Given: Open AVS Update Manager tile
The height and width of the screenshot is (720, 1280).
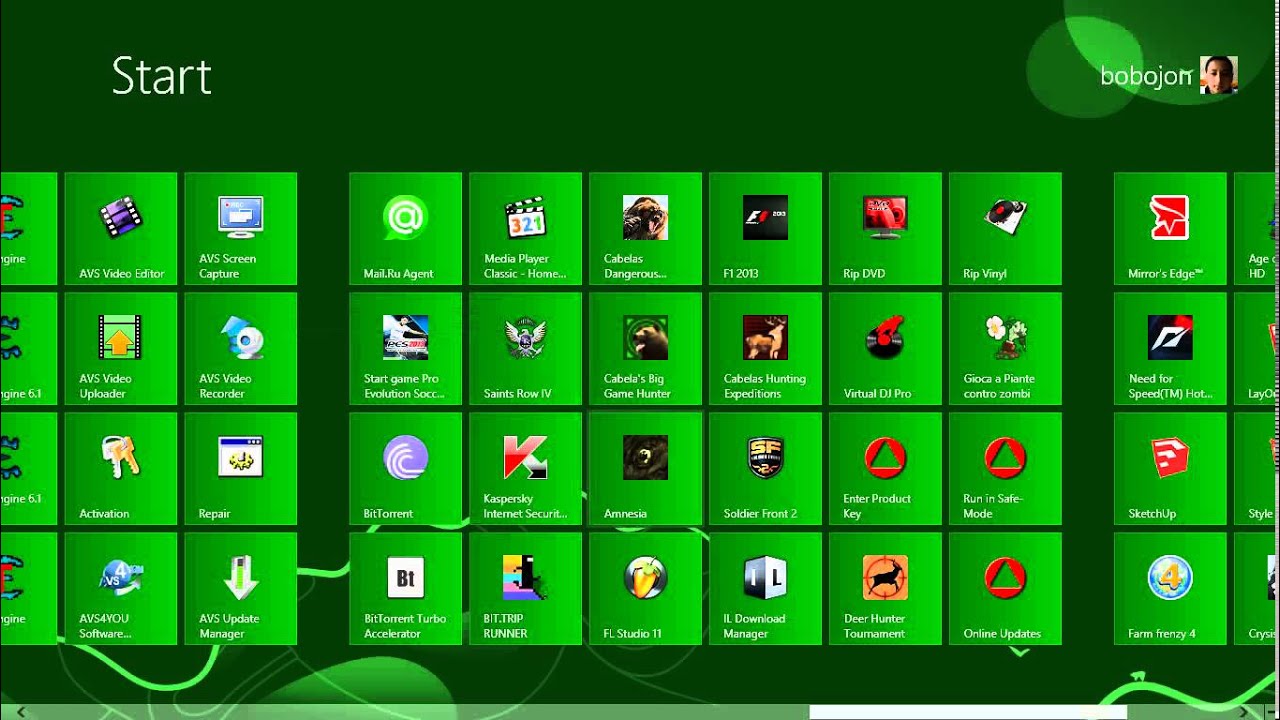Looking at the screenshot, I should tap(241, 589).
